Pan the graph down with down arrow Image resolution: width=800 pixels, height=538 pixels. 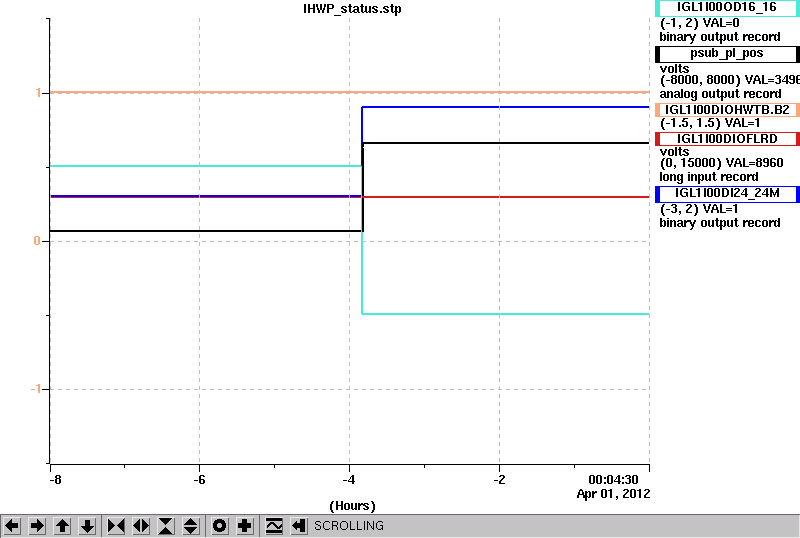point(87,526)
